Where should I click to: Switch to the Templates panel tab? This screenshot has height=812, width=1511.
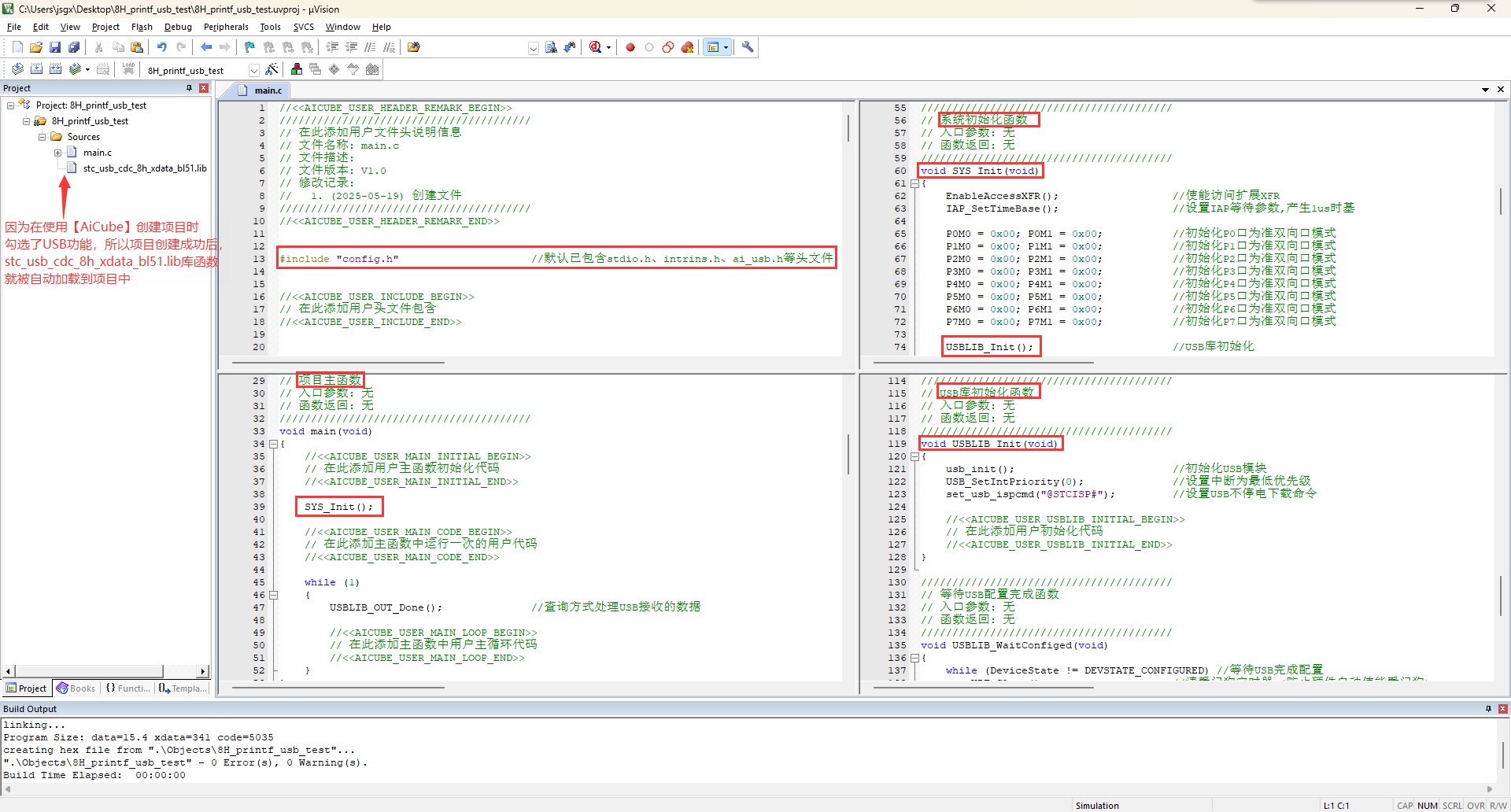183,688
